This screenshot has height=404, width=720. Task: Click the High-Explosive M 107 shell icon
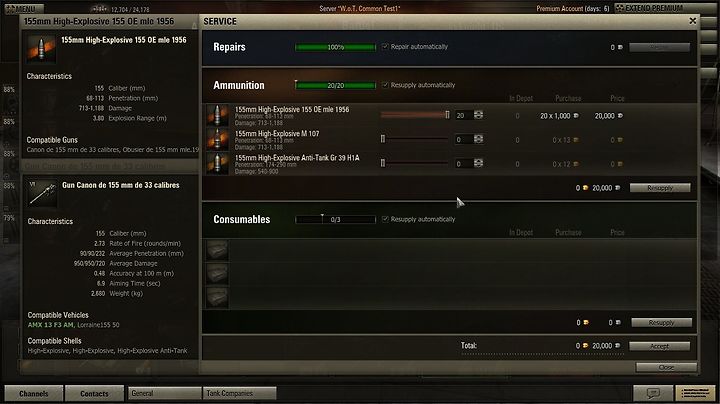(217, 139)
